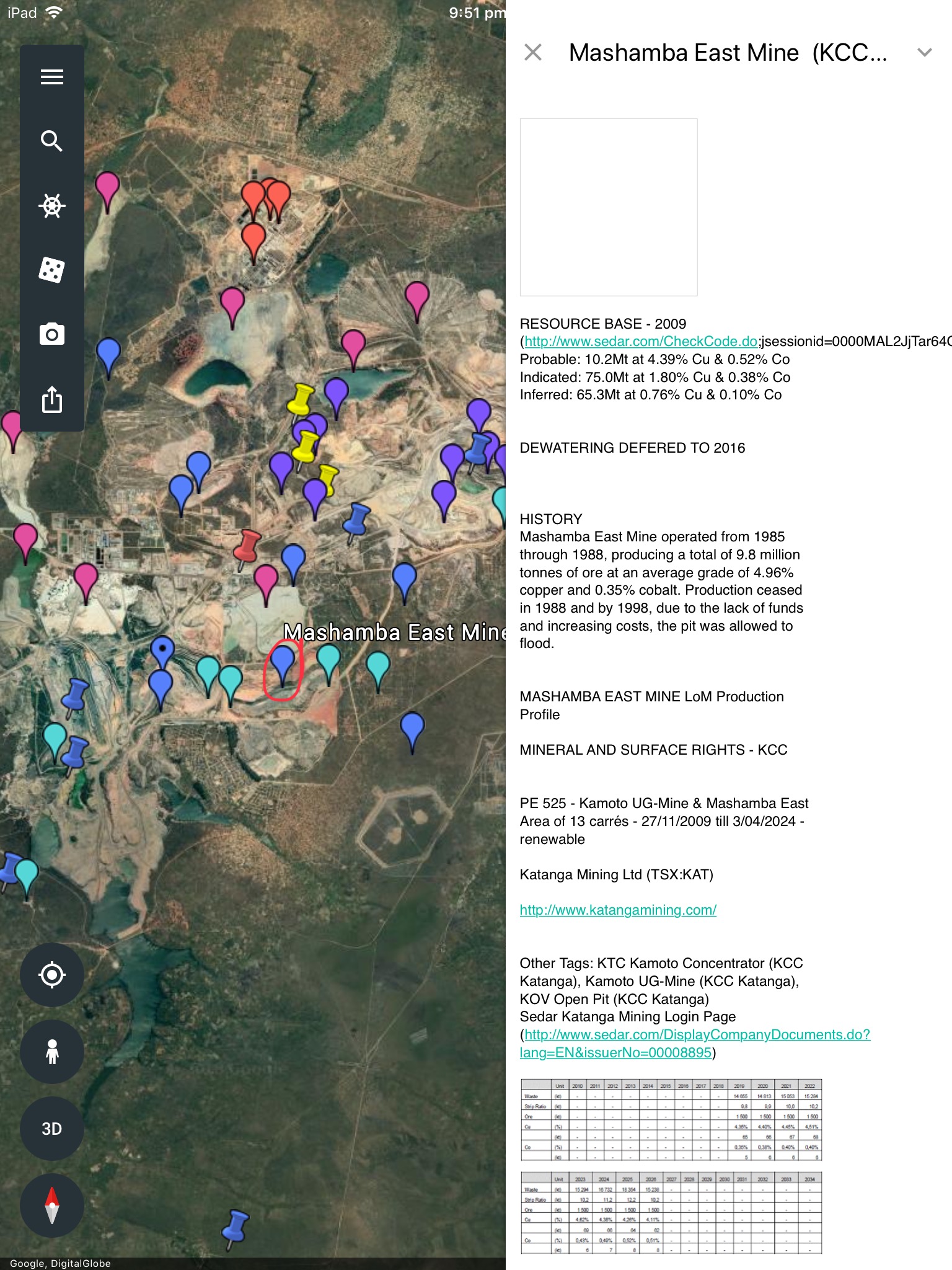Close the Mashamba East Mine panel
Screen dimensions: 952x1270
click(x=533, y=53)
